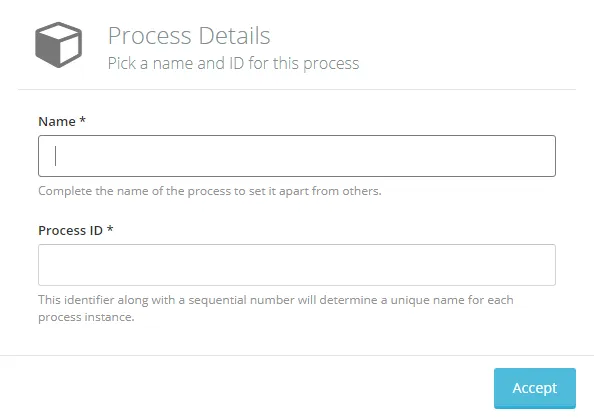This screenshot has height=418, width=594.
Task: Click the gray cube process icon
Action: (x=59, y=45)
